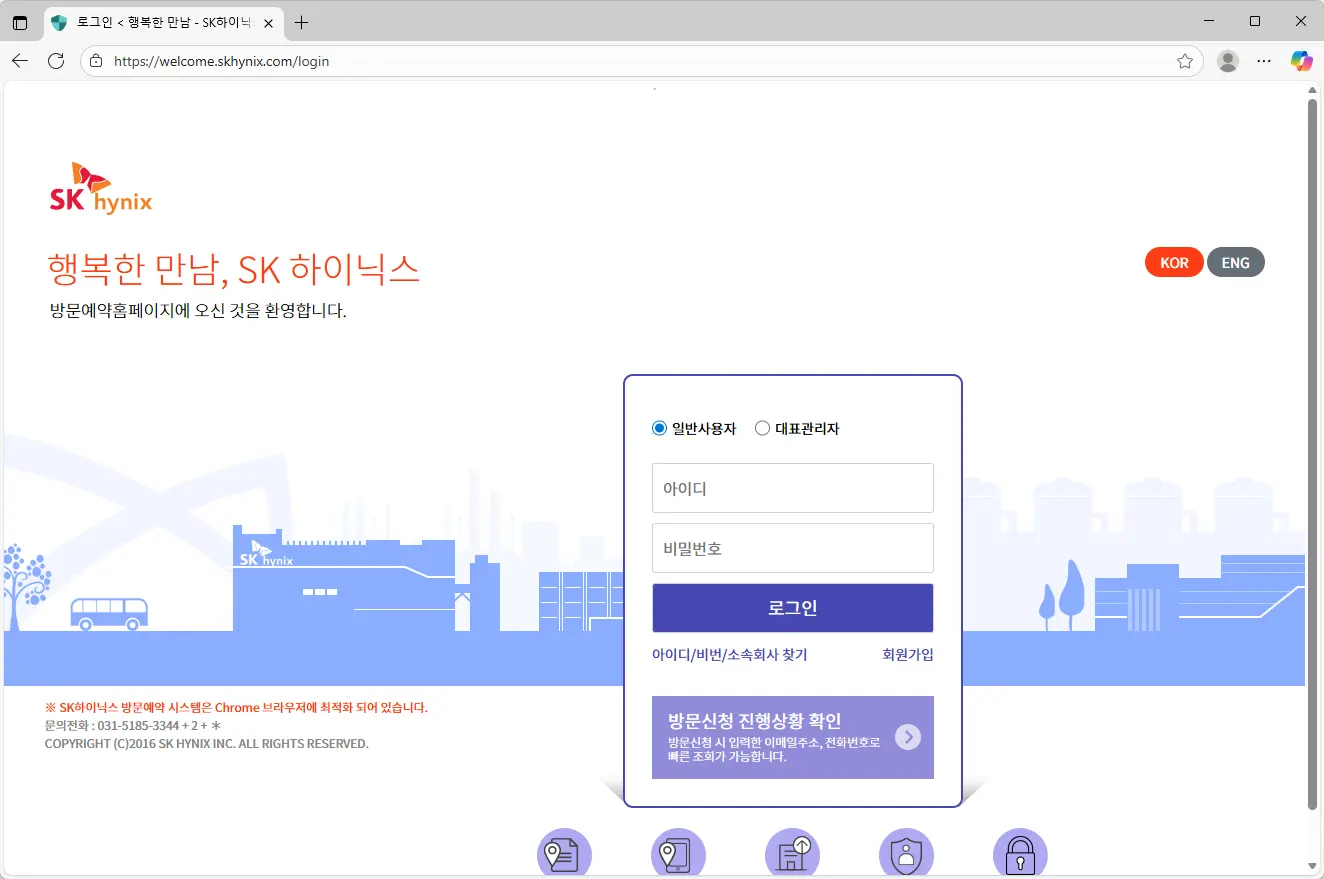
Task: Open 아이디/비번/소속회사 찾기 link
Action: click(729, 655)
